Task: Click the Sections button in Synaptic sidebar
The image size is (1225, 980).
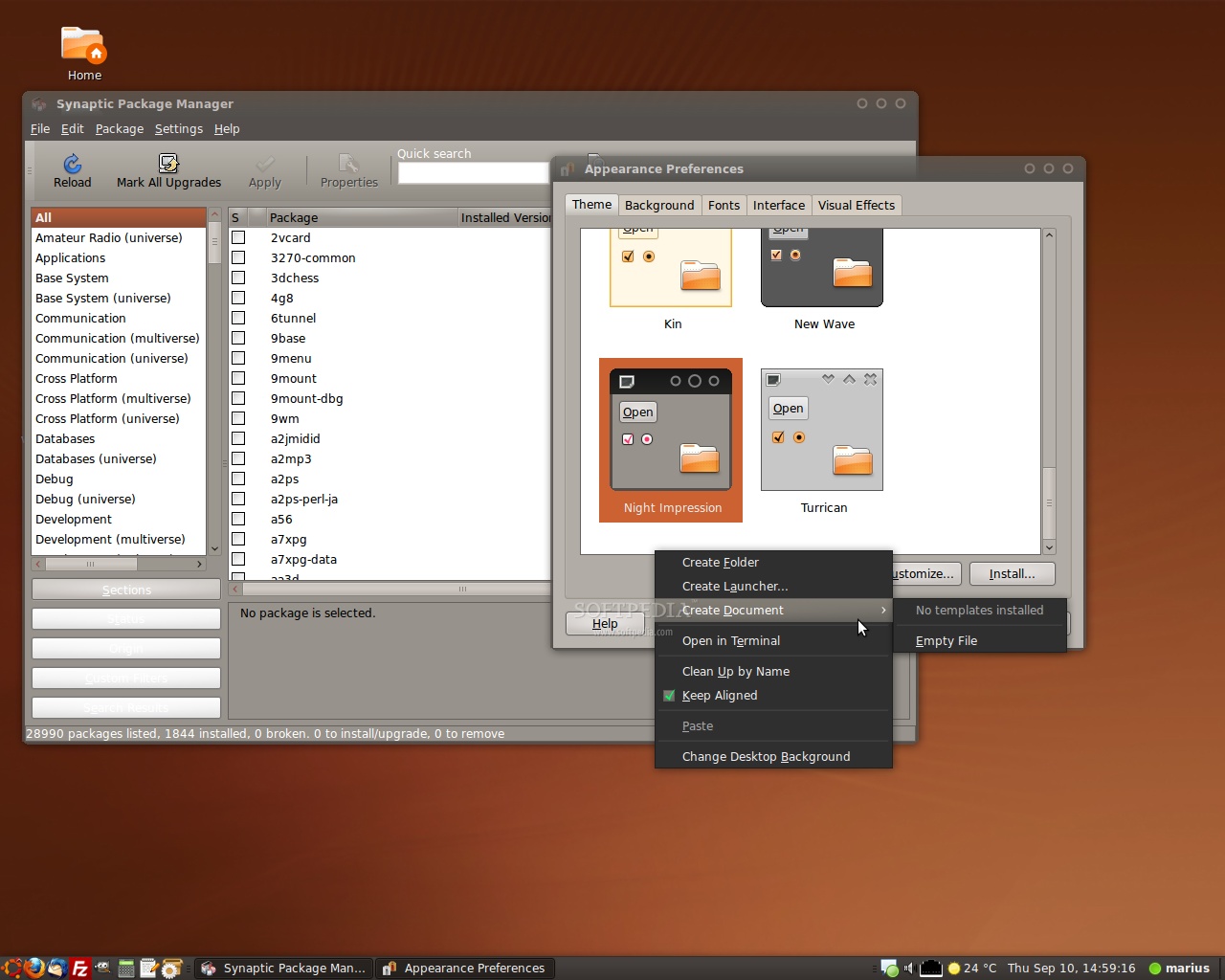Action: pyautogui.click(x=125, y=590)
